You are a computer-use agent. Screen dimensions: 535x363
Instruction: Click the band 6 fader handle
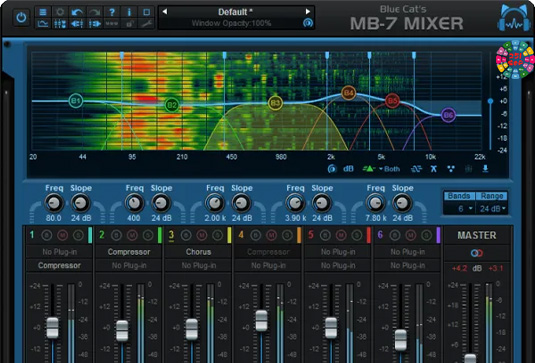point(401,340)
